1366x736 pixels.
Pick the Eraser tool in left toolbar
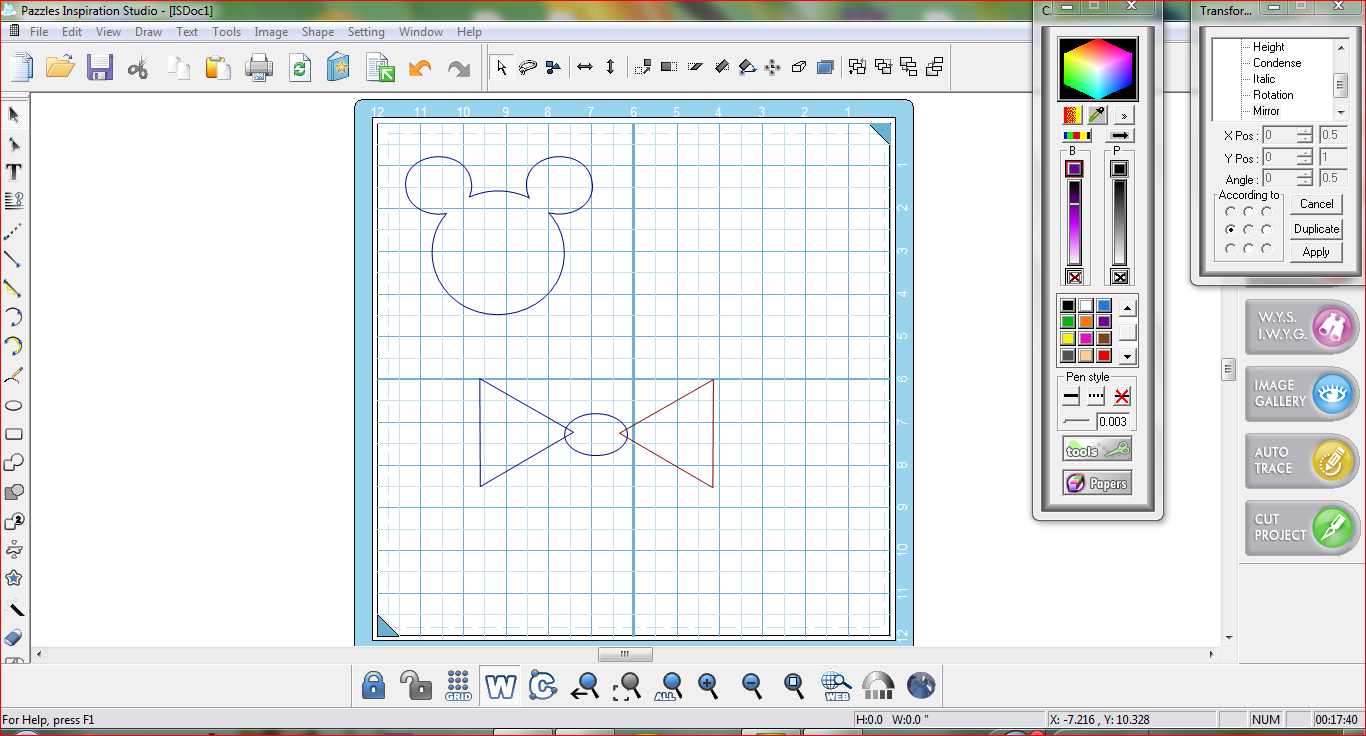(x=14, y=637)
